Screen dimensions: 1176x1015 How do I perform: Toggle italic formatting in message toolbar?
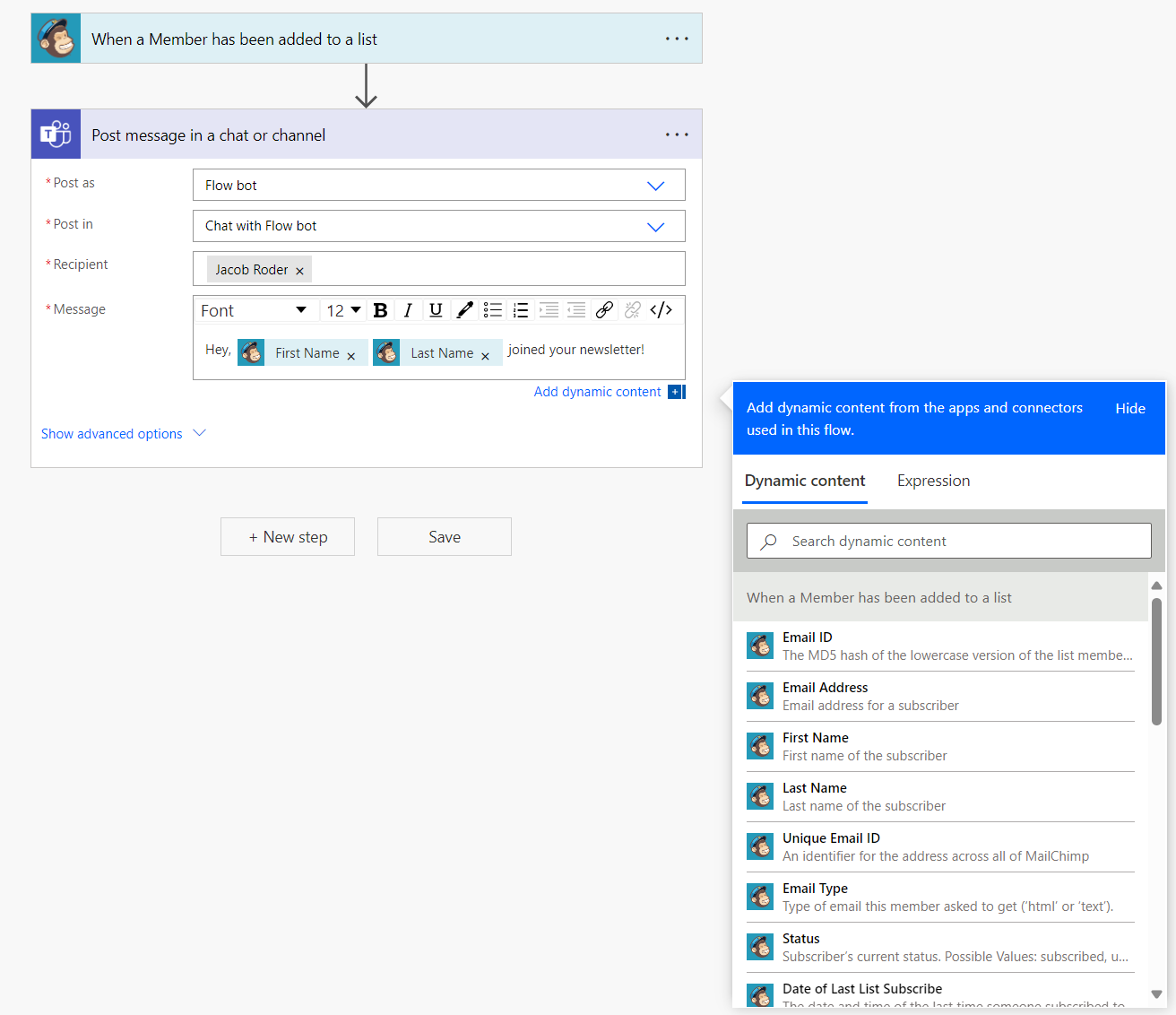click(x=408, y=310)
